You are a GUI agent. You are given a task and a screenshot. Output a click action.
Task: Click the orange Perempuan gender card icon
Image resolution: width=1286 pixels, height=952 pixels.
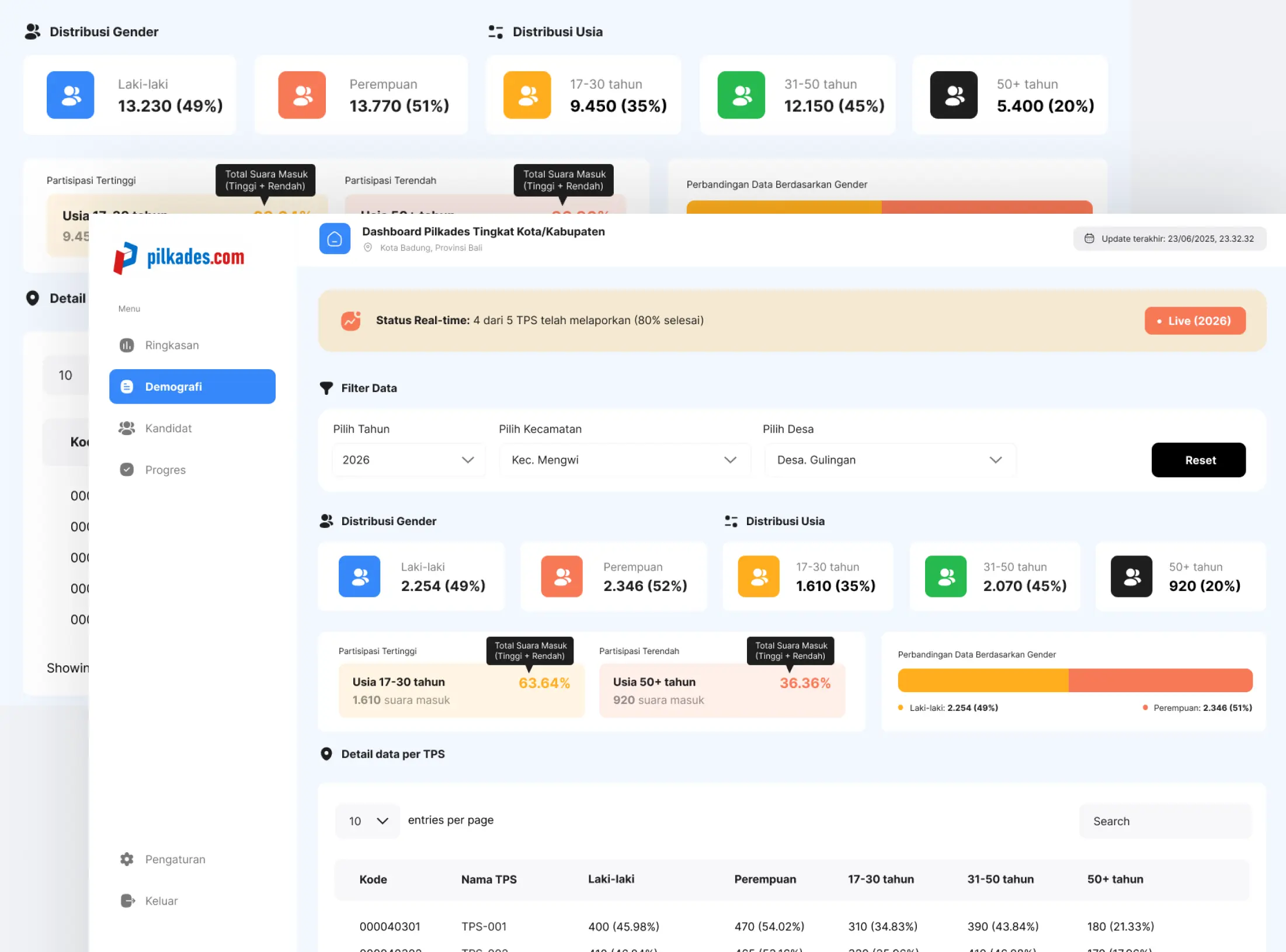point(561,576)
